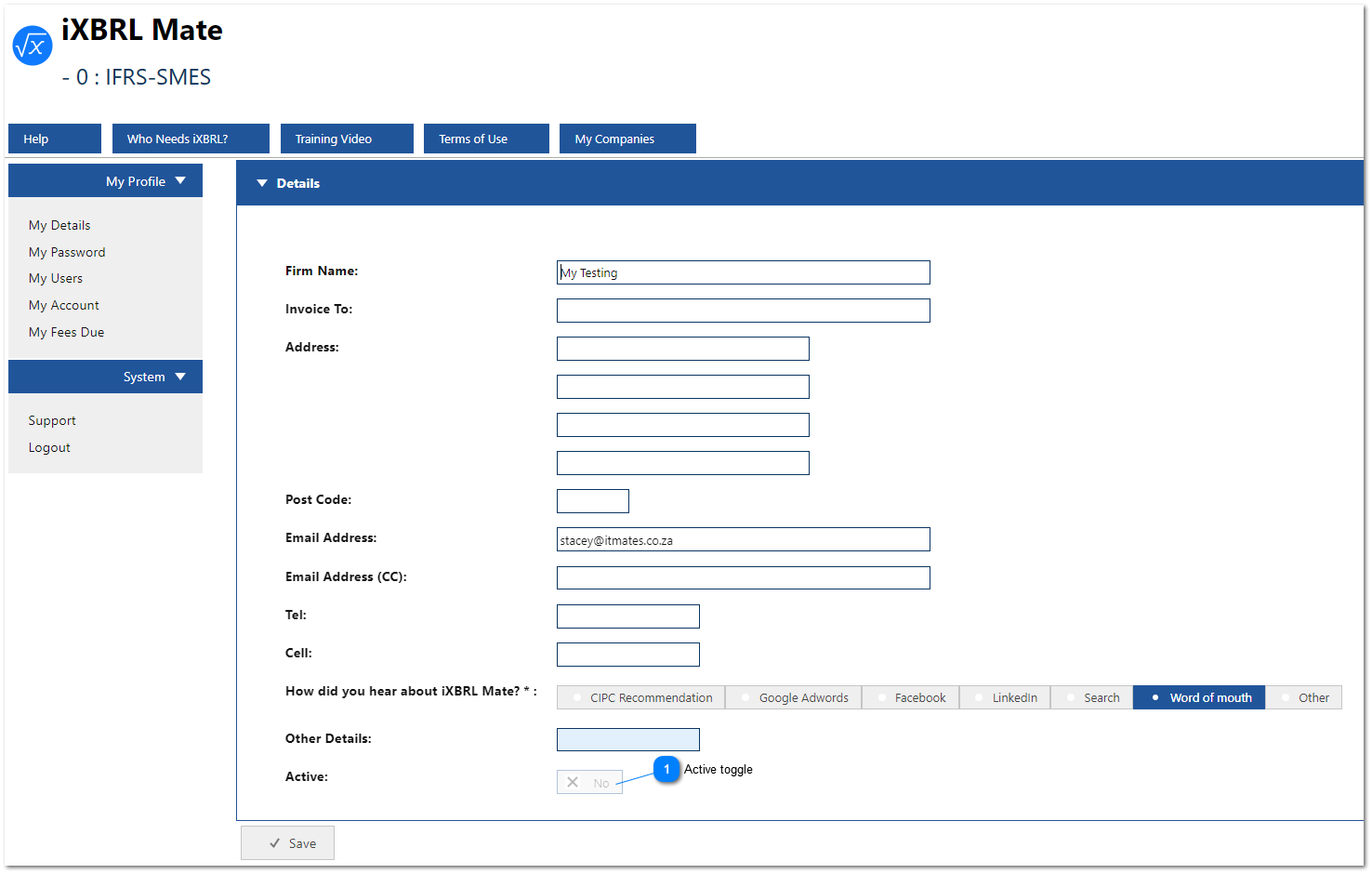Open Who Needs iXBRL? tab
Viewport: 1372px width, 874px height.
(191, 139)
